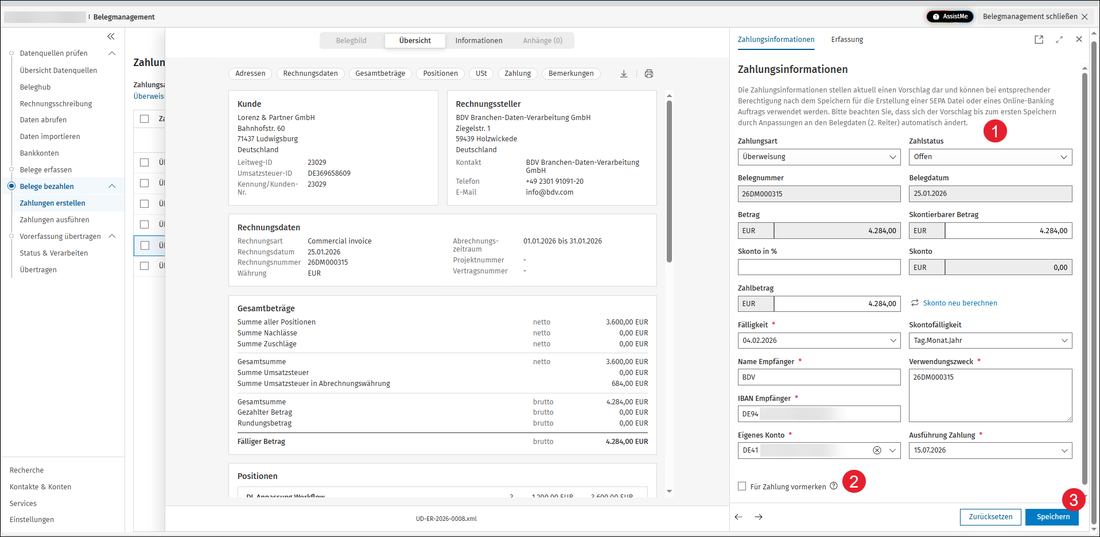
Task: Edit the Name Empfänger field
Action: tap(819, 377)
